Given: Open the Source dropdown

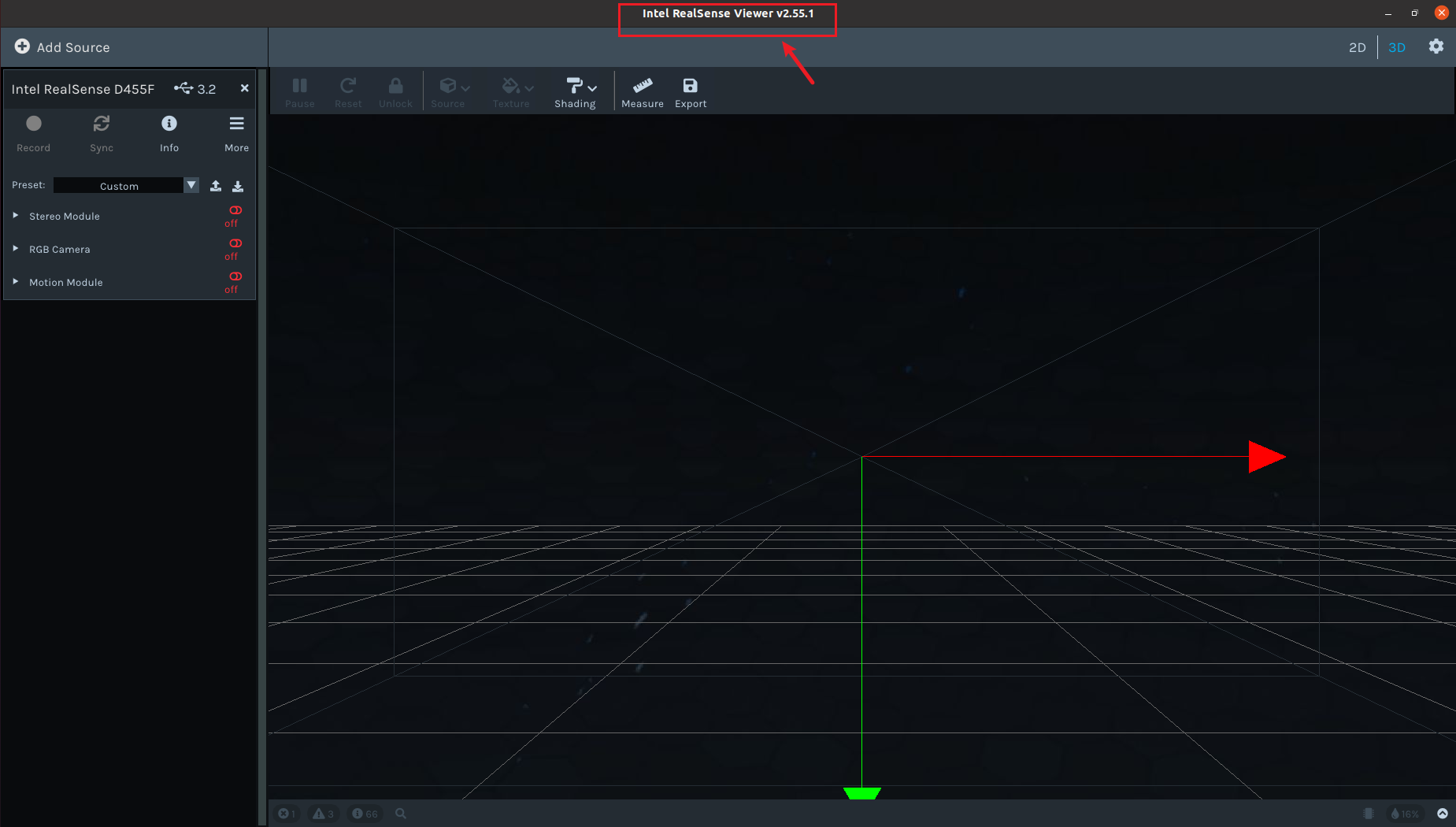Looking at the screenshot, I should (x=451, y=92).
